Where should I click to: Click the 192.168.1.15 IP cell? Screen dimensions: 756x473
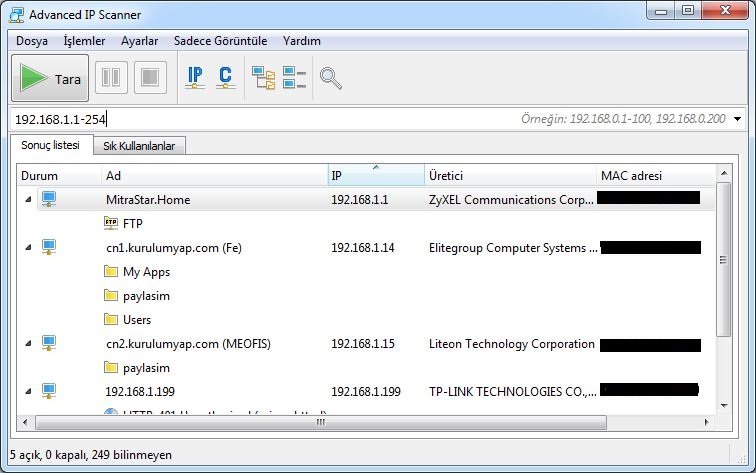363,344
